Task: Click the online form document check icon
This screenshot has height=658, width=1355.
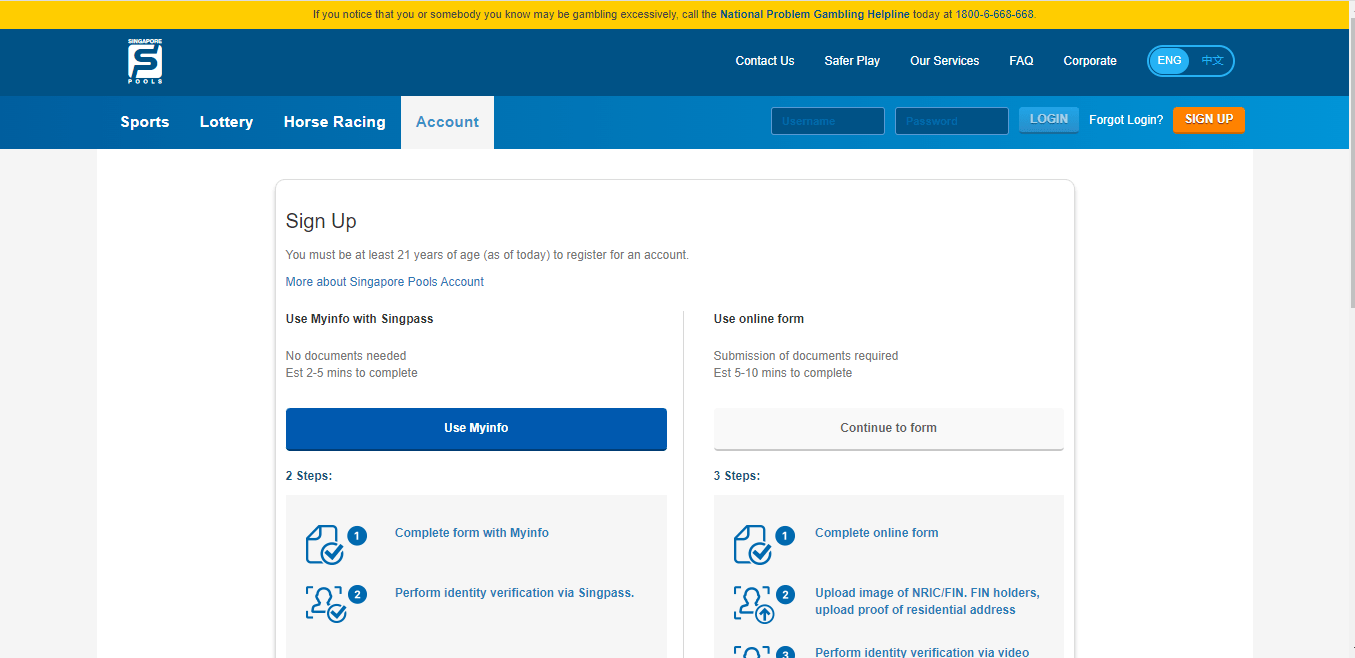Action: tap(752, 545)
